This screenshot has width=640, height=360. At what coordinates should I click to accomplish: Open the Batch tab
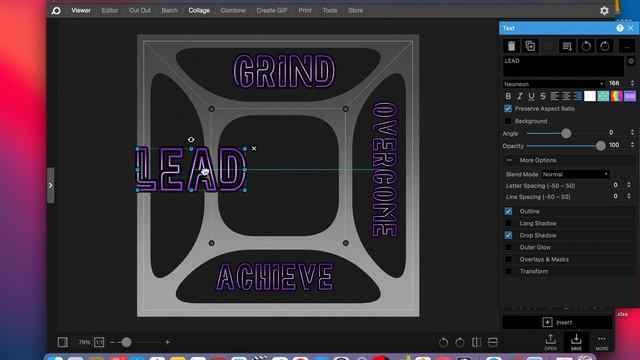pyautogui.click(x=169, y=11)
